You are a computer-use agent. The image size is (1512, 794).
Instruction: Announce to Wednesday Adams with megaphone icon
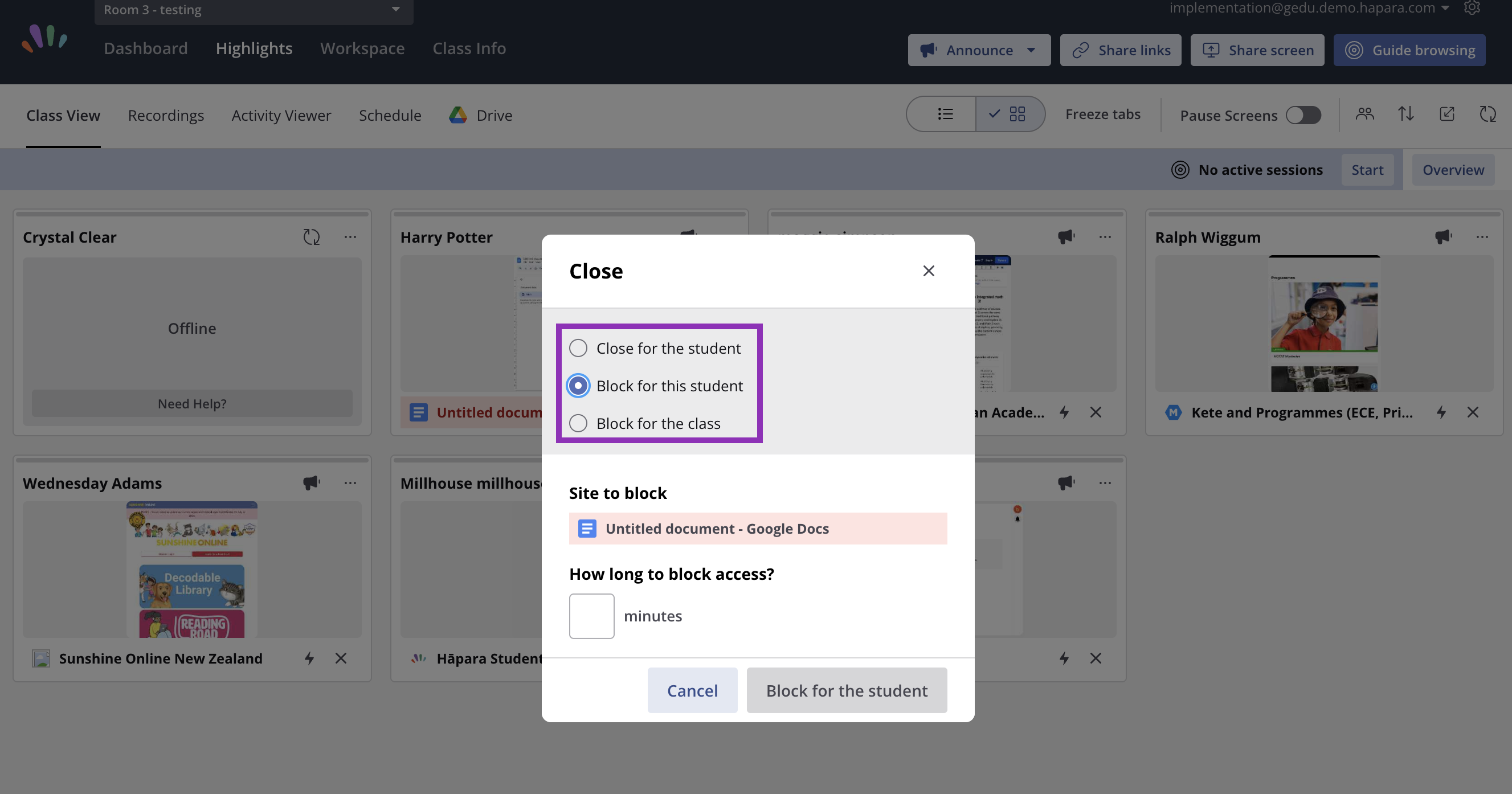coord(311,483)
